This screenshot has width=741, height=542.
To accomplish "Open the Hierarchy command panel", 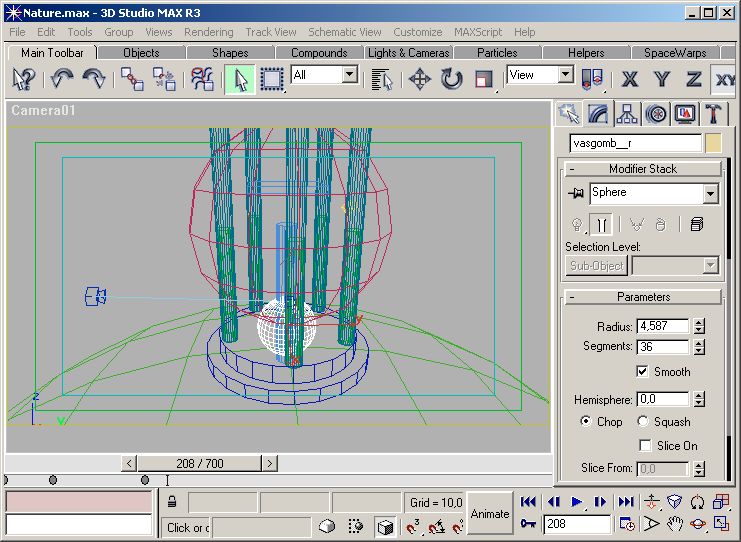I will click(627, 113).
